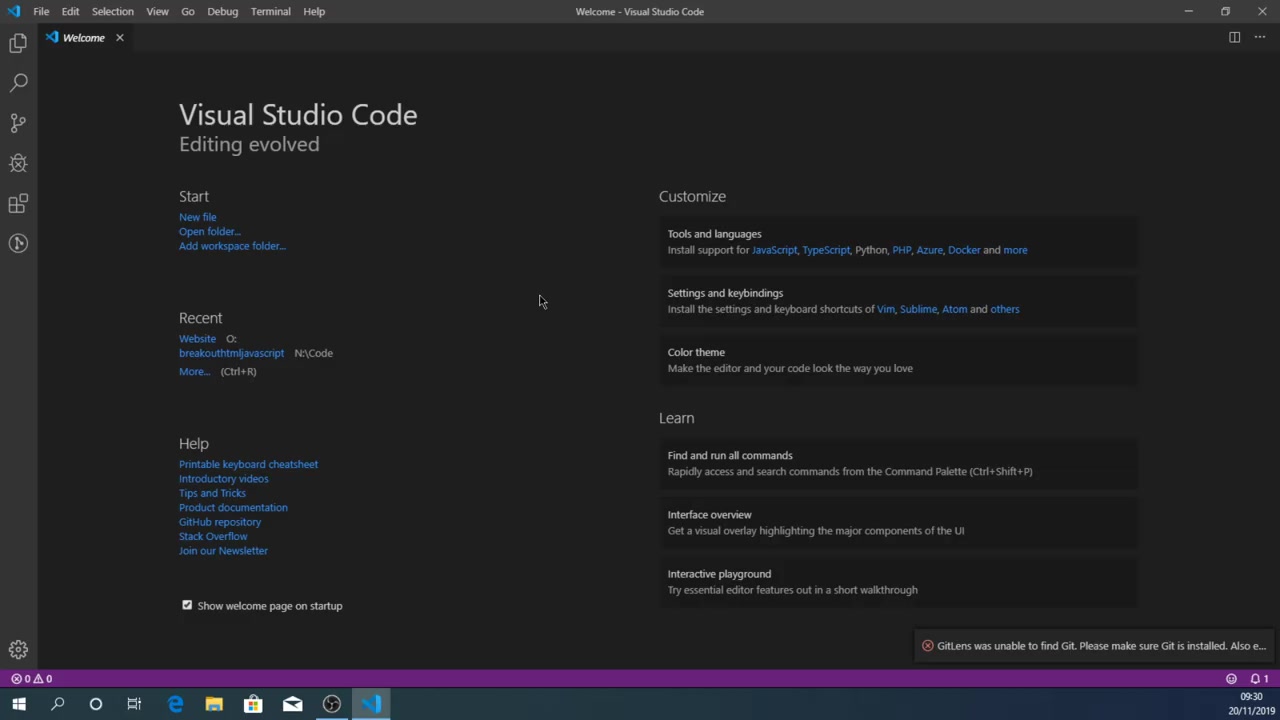The height and width of the screenshot is (720, 1280).
Task: Click the New file link
Action: (x=197, y=217)
